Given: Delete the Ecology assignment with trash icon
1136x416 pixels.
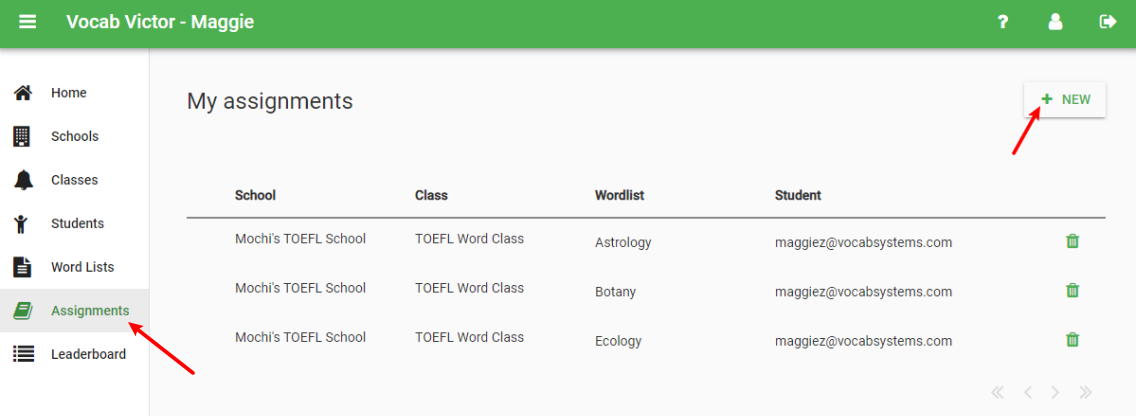Looking at the screenshot, I should pos(1073,339).
